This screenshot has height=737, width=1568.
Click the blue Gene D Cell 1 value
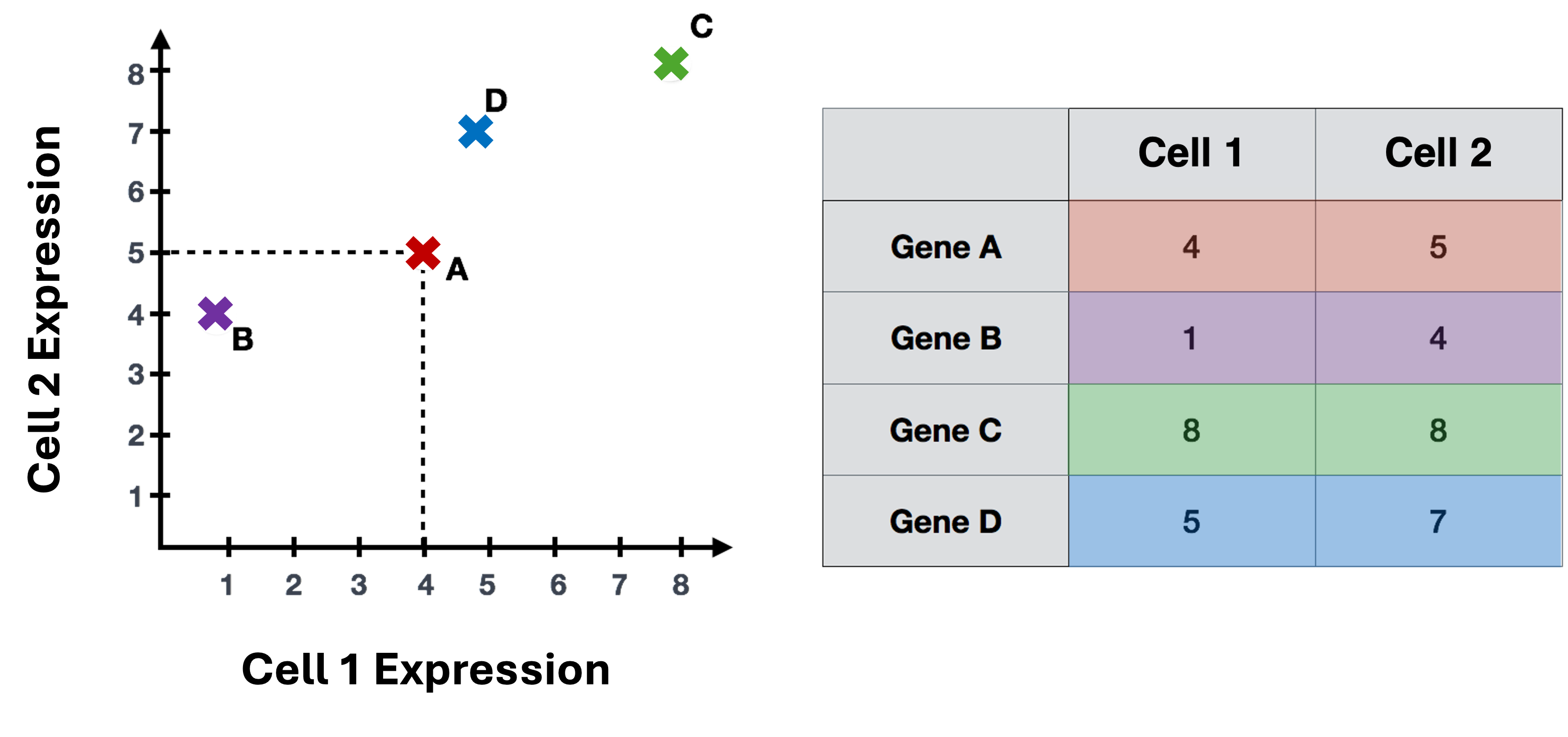pos(1191,522)
